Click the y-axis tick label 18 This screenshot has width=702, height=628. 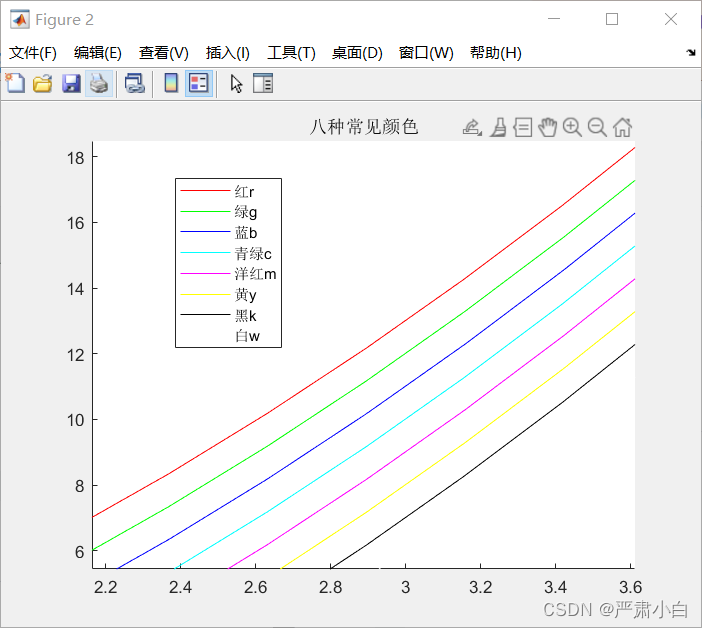click(x=76, y=158)
